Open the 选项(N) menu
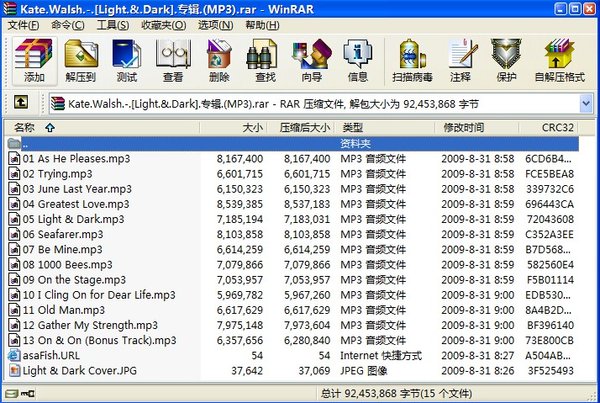Screen dimensions: 600x403 pos(215,25)
